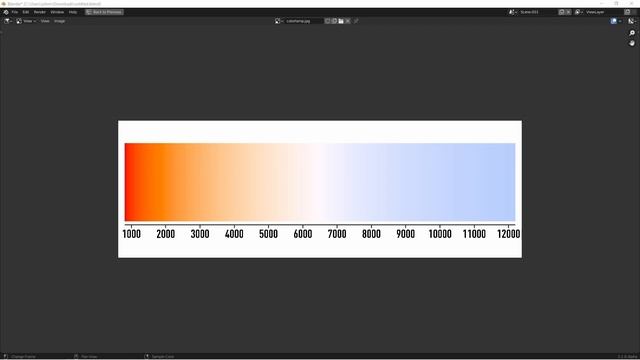Click the image name field colortemp.jpg
Image resolution: width=640 pixels, height=360 pixels.
coord(304,21)
